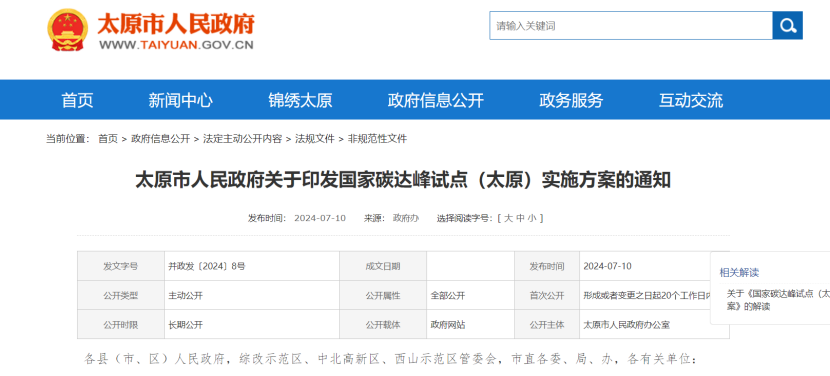Click the 太原市人民政府办公室 table cell

tap(654, 325)
